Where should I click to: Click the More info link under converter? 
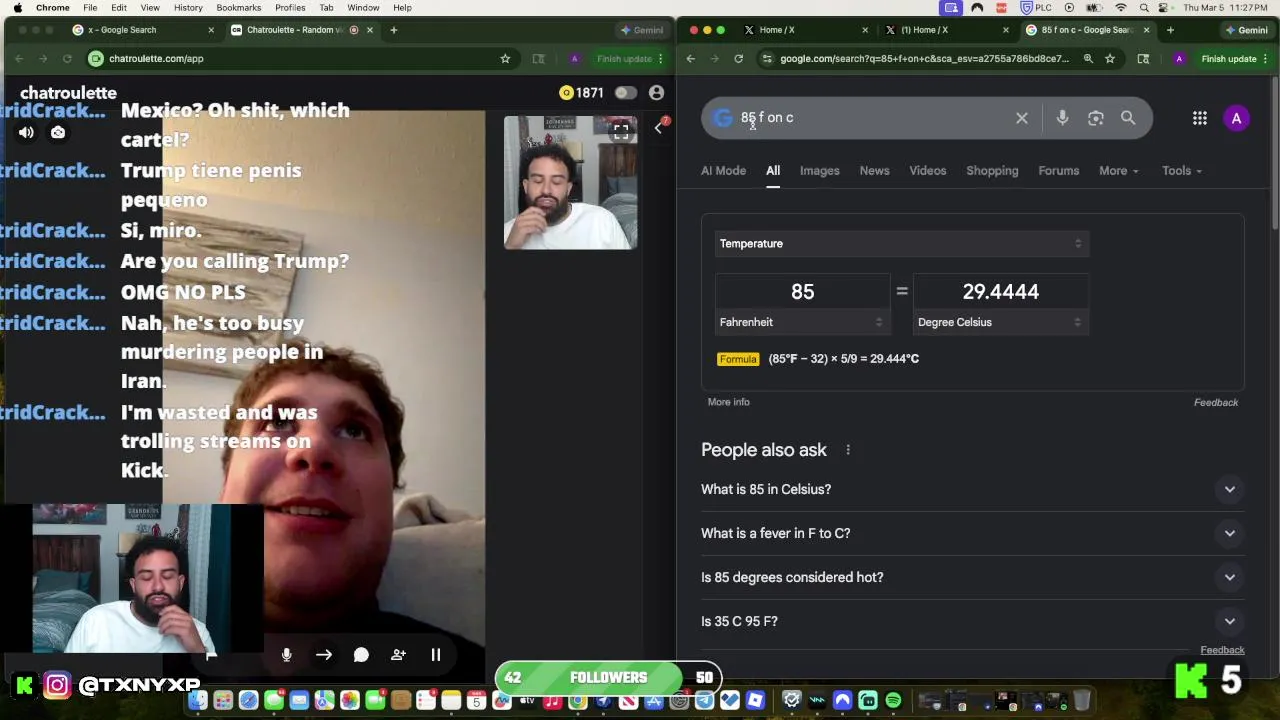tap(728, 402)
